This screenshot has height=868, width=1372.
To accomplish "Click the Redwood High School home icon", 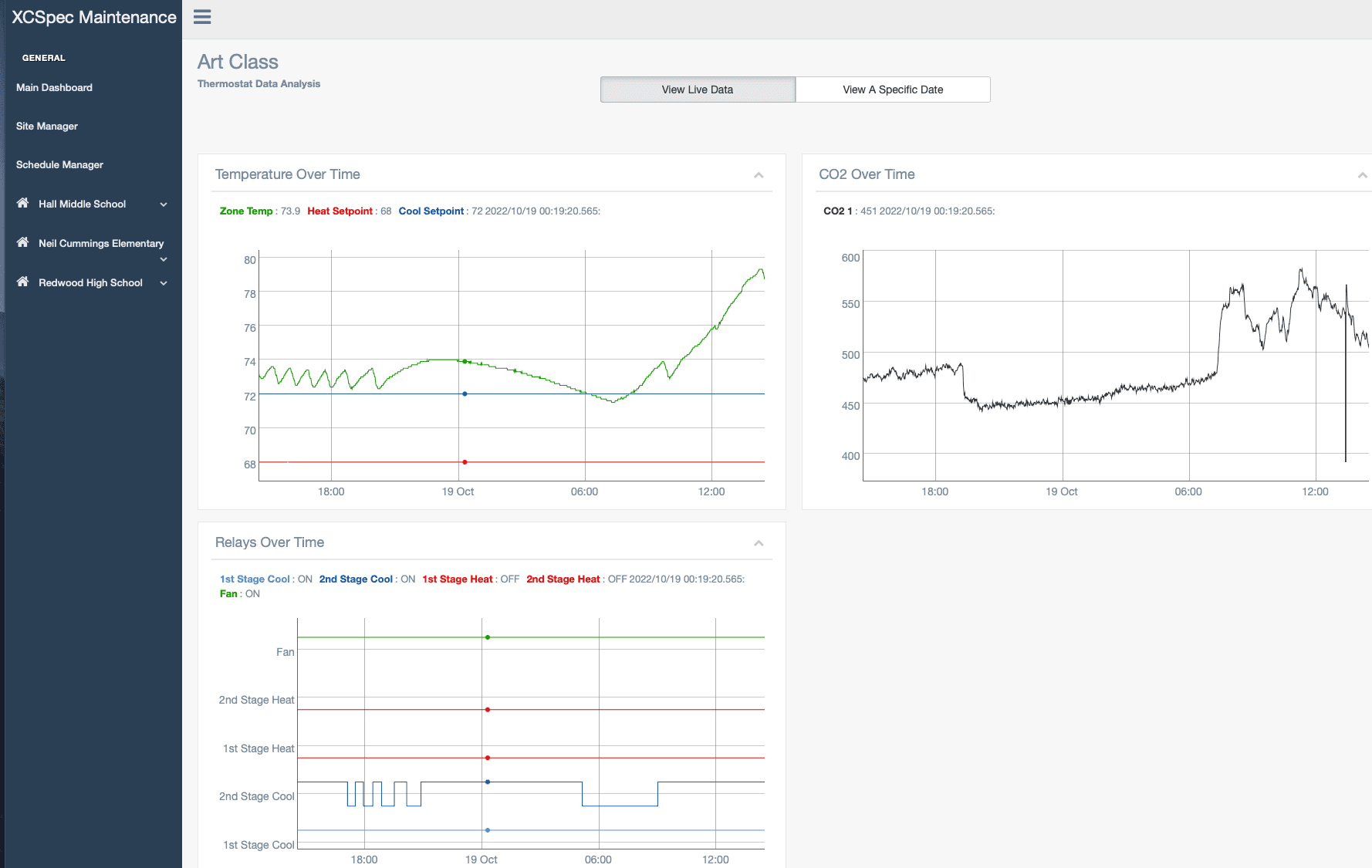I will (22, 282).
